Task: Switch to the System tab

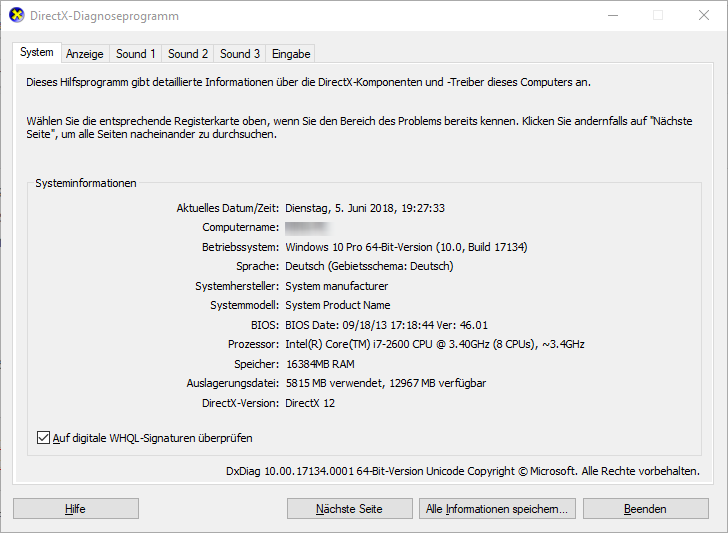Action: pos(37,52)
